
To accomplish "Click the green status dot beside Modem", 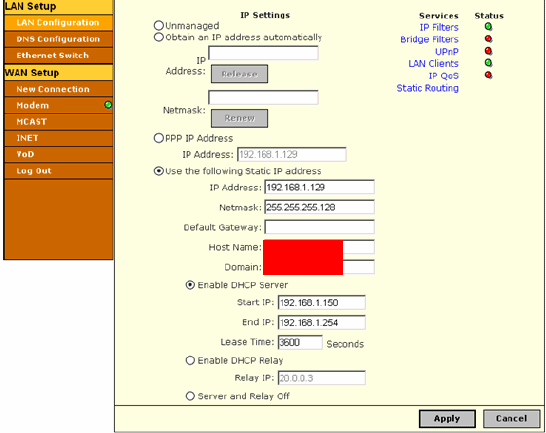I will (108, 105).
